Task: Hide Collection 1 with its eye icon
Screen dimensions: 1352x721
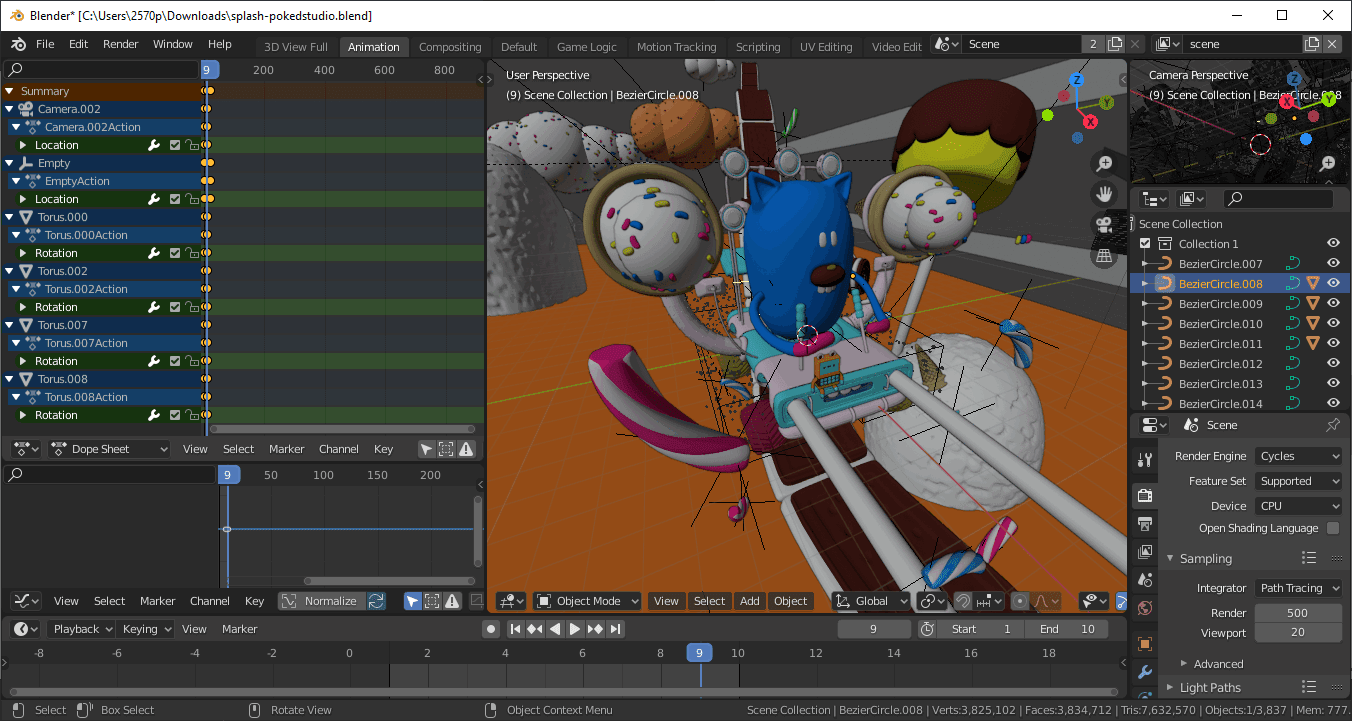Action: 1333,243
